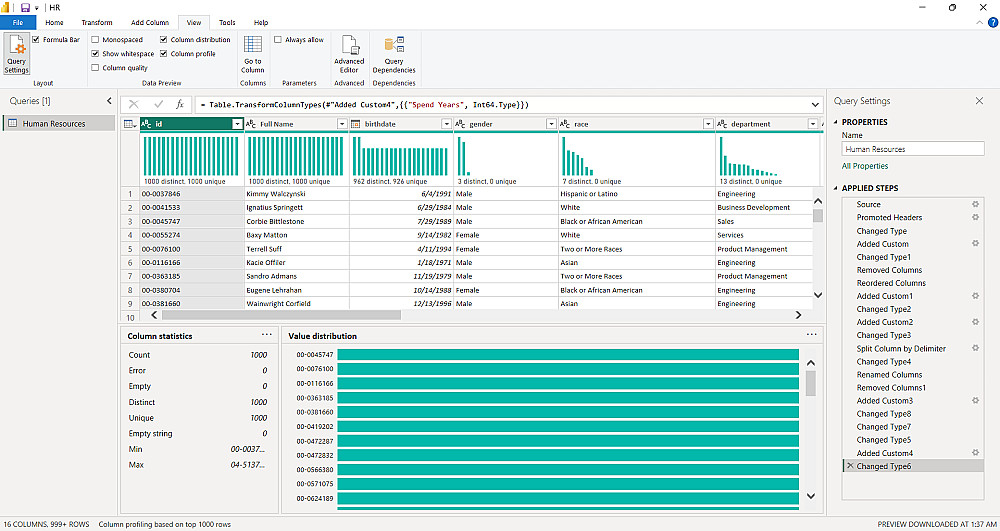
Task: Open filter dropdown for Full Name column
Action: tap(341, 124)
